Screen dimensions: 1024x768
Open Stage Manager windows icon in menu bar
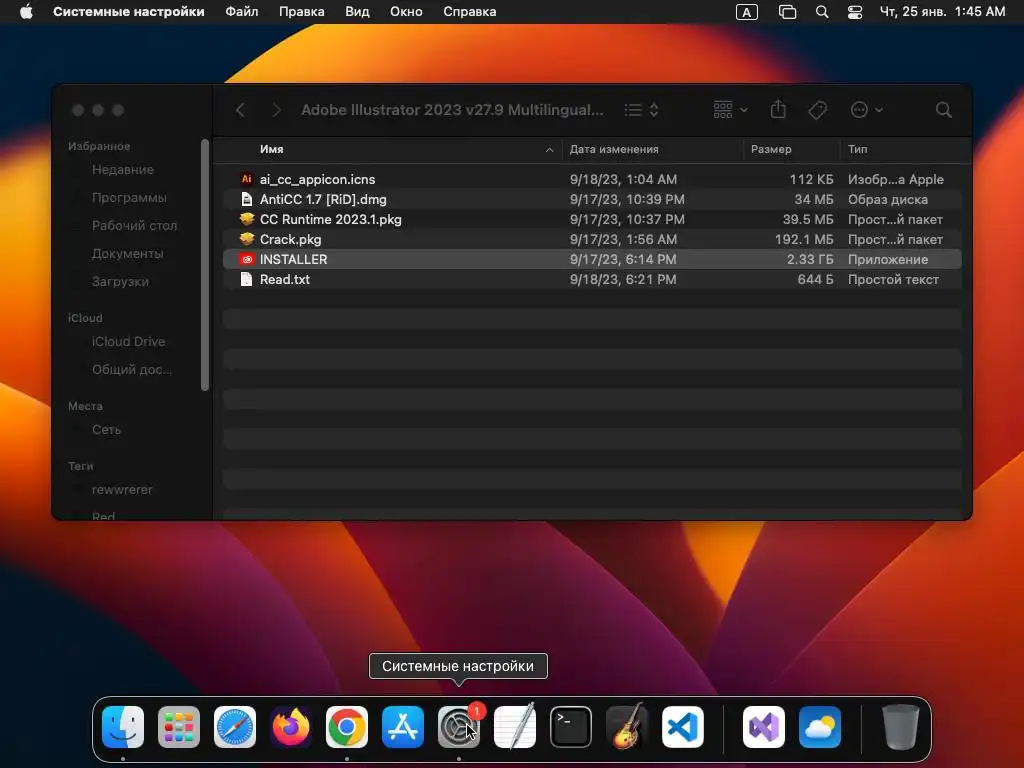pos(788,12)
